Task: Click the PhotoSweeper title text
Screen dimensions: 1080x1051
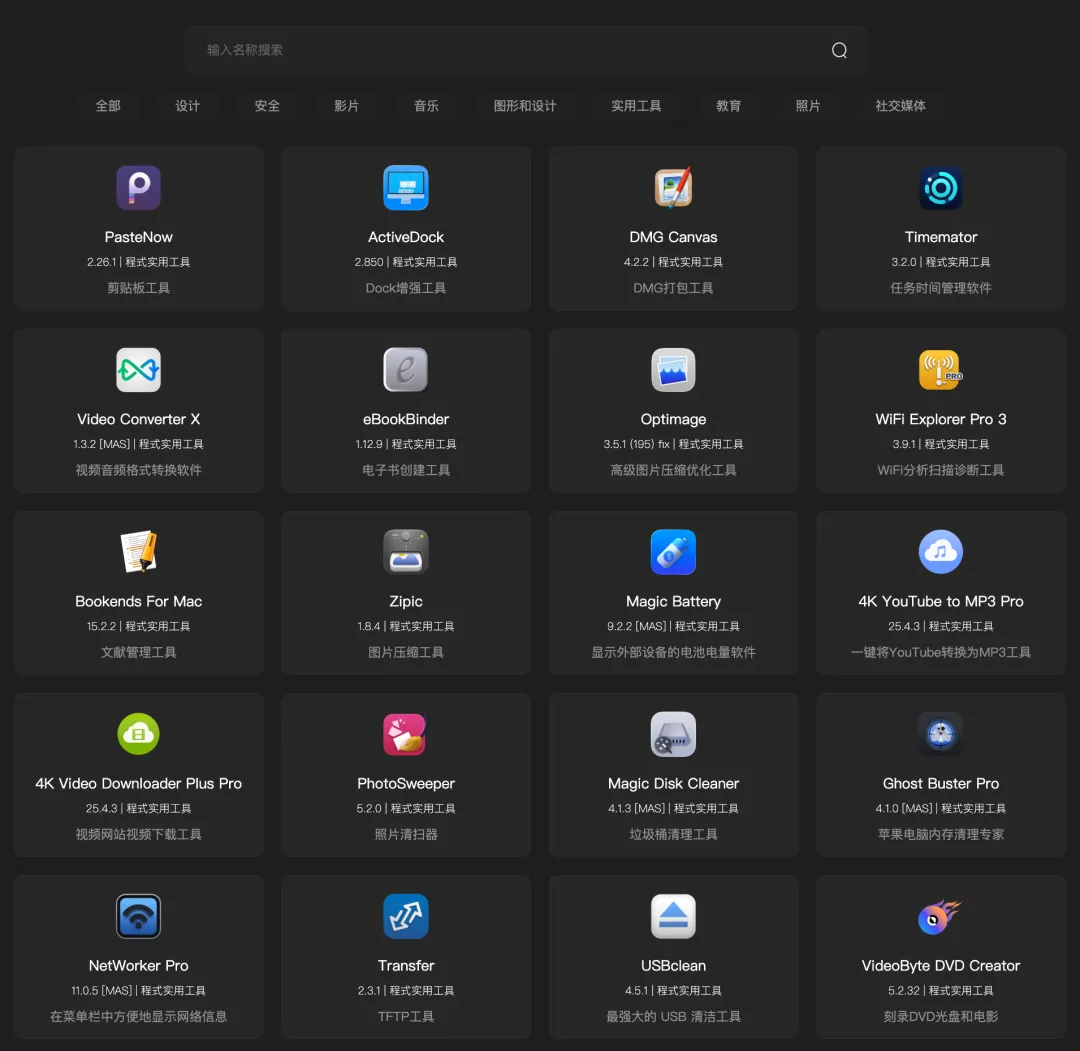Action: (406, 784)
